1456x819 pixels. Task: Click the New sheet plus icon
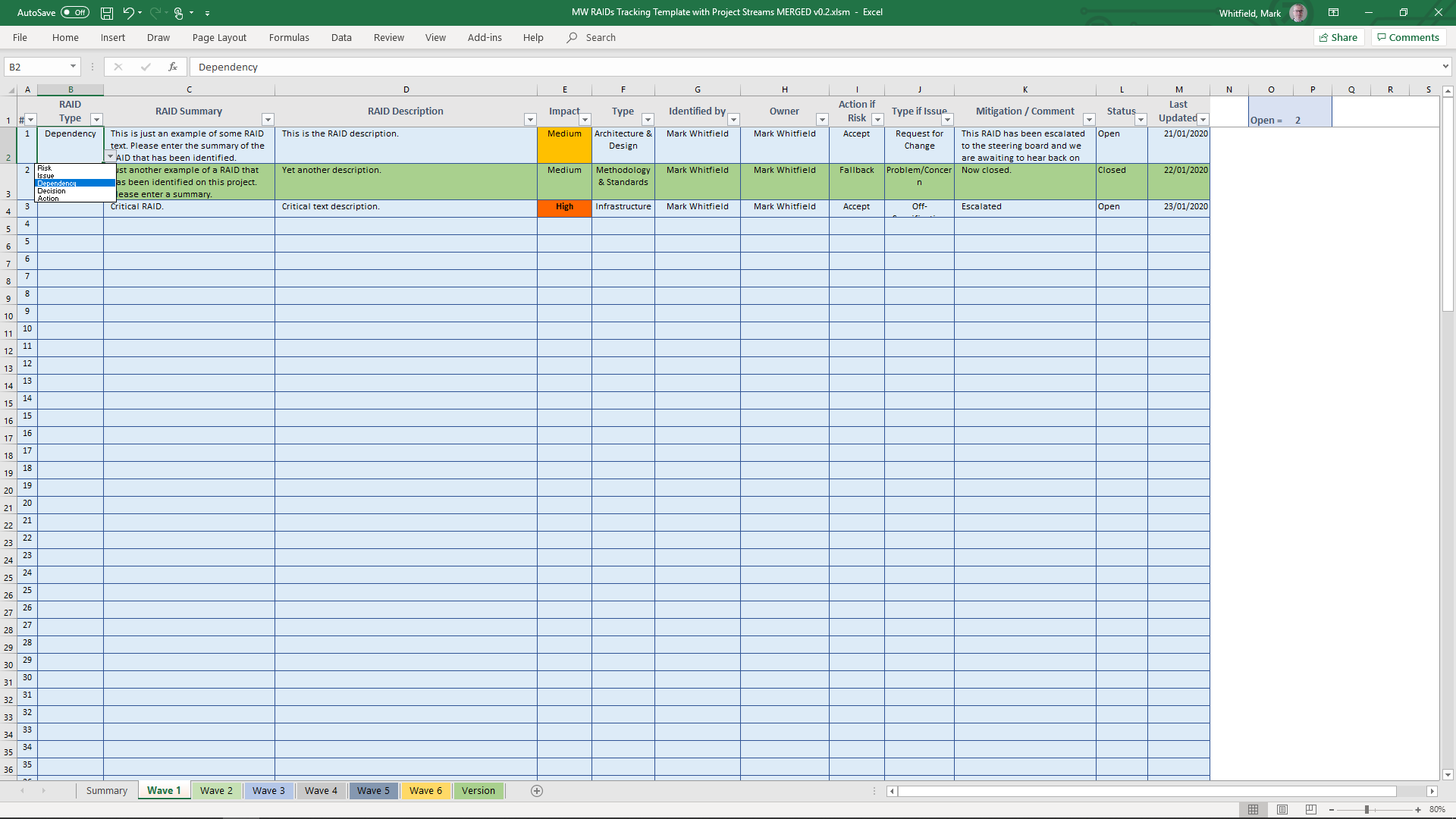point(537,791)
